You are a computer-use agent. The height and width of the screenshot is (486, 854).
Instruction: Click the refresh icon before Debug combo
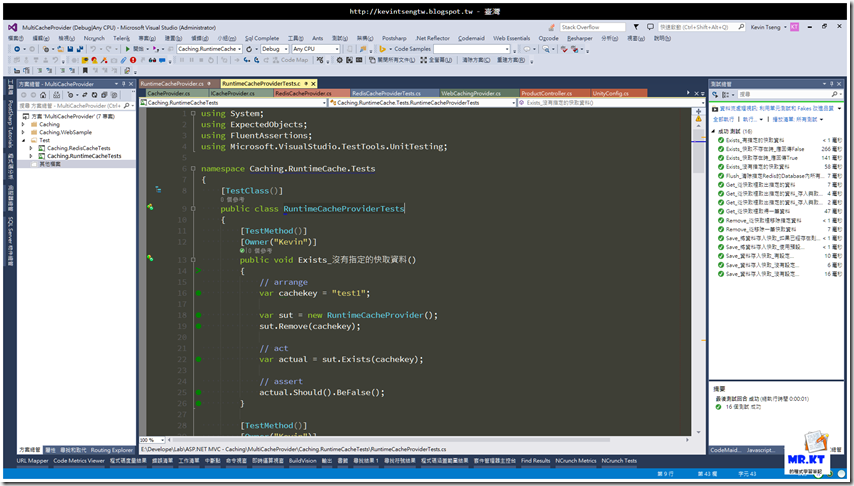point(249,49)
